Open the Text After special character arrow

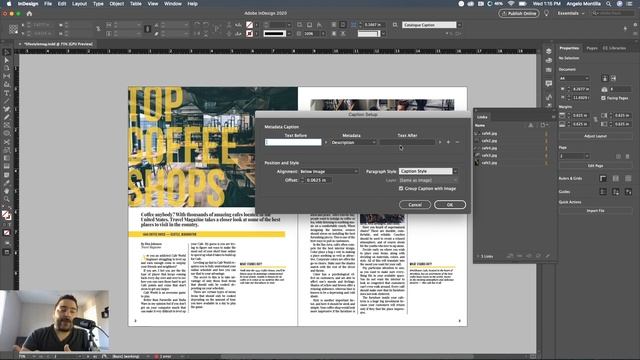440,142
